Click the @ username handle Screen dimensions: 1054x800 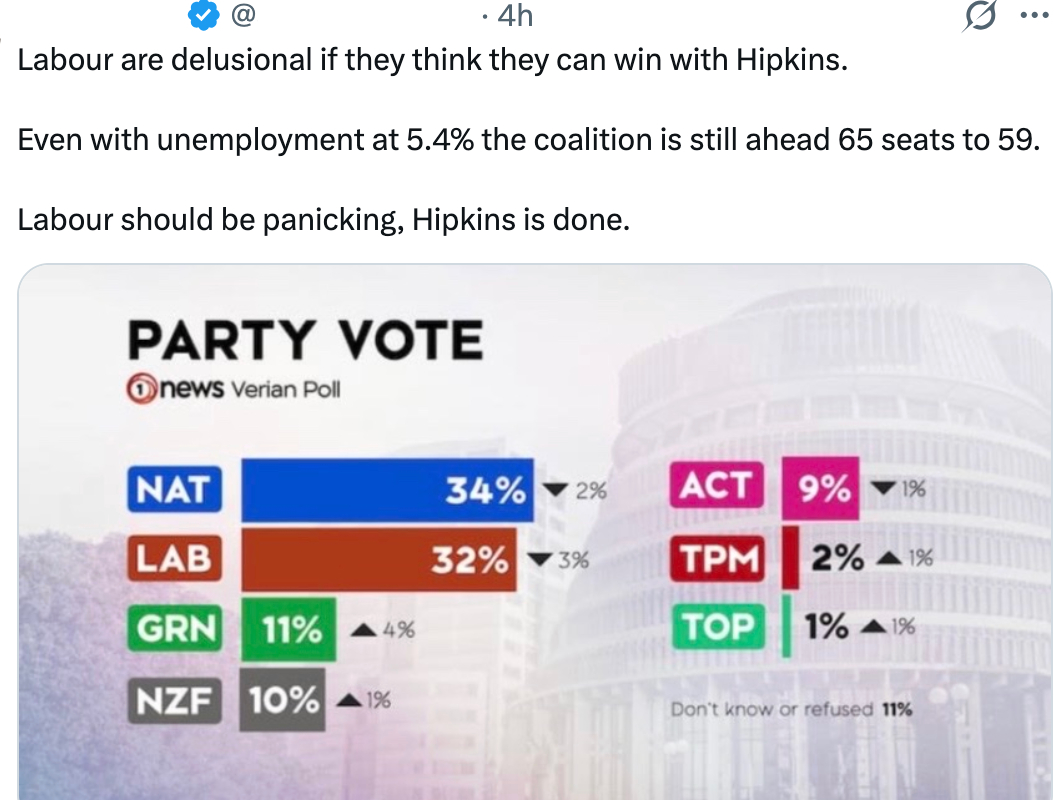coord(243,16)
